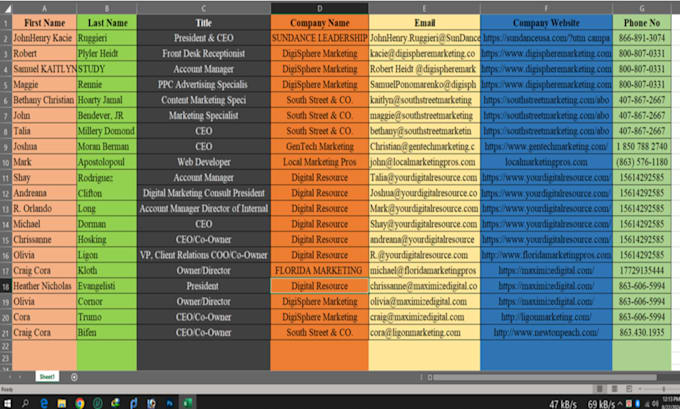This screenshot has width=680, height=409.
Task: Open the Sheet1 tab
Action: 47,376
